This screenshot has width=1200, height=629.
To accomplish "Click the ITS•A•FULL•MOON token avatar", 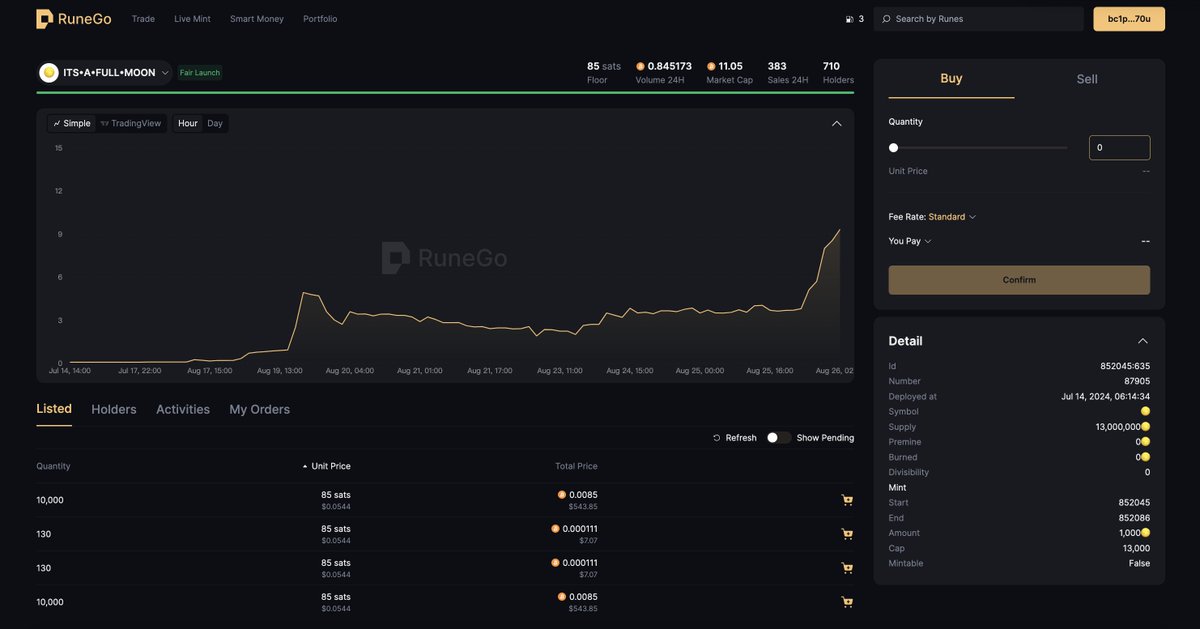I will coord(48,72).
